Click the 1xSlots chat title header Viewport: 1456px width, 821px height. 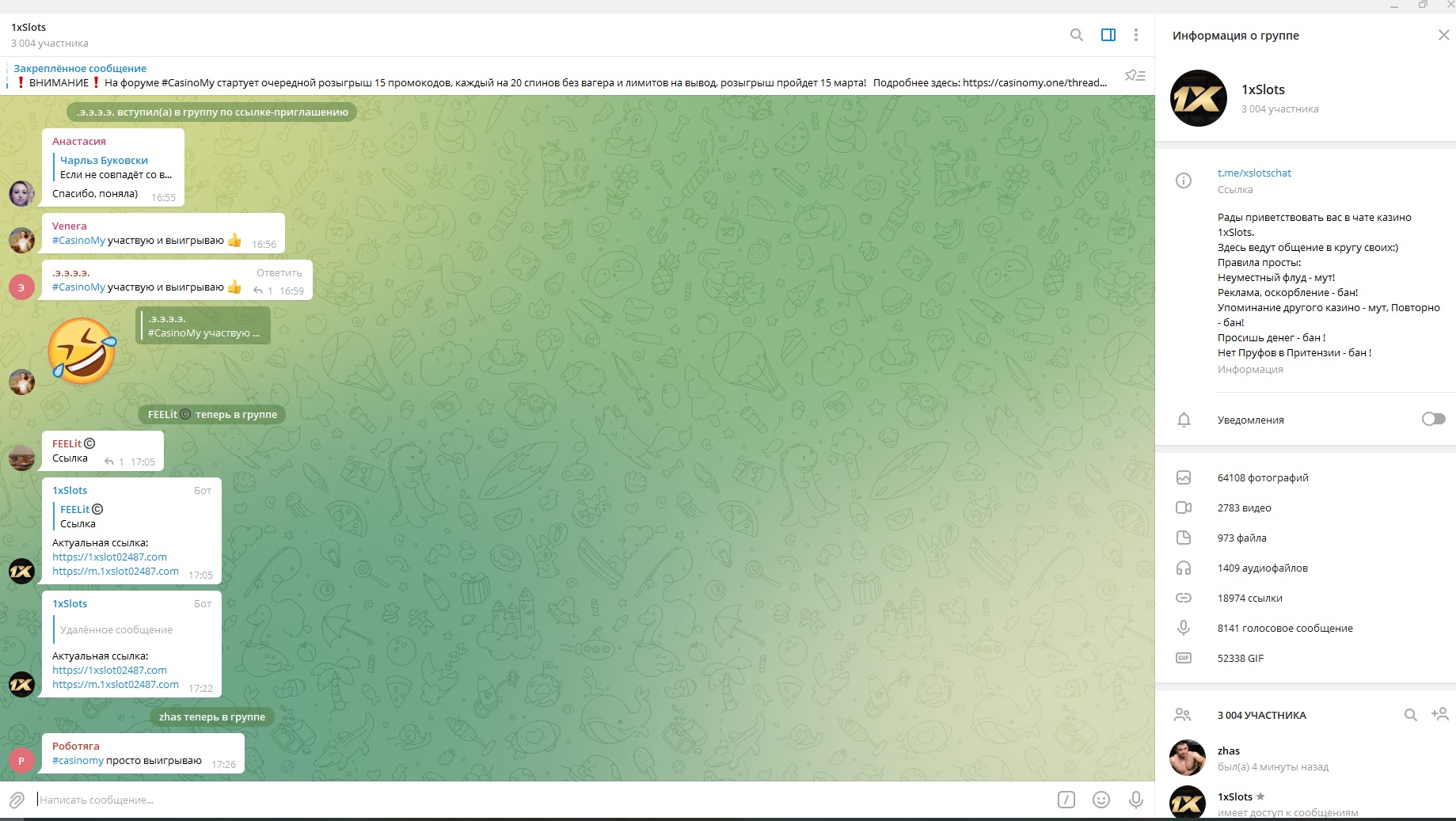tap(29, 27)
